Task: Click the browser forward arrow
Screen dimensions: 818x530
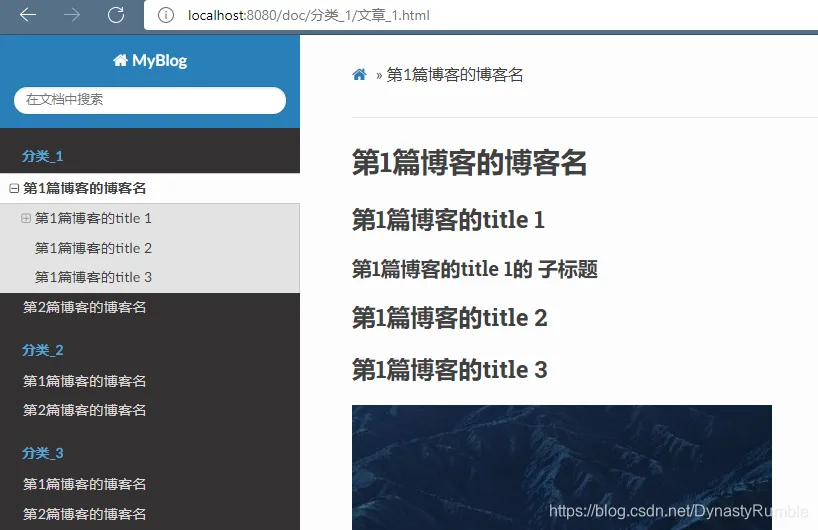Action: pyautogui.click(x=72, y=15)
